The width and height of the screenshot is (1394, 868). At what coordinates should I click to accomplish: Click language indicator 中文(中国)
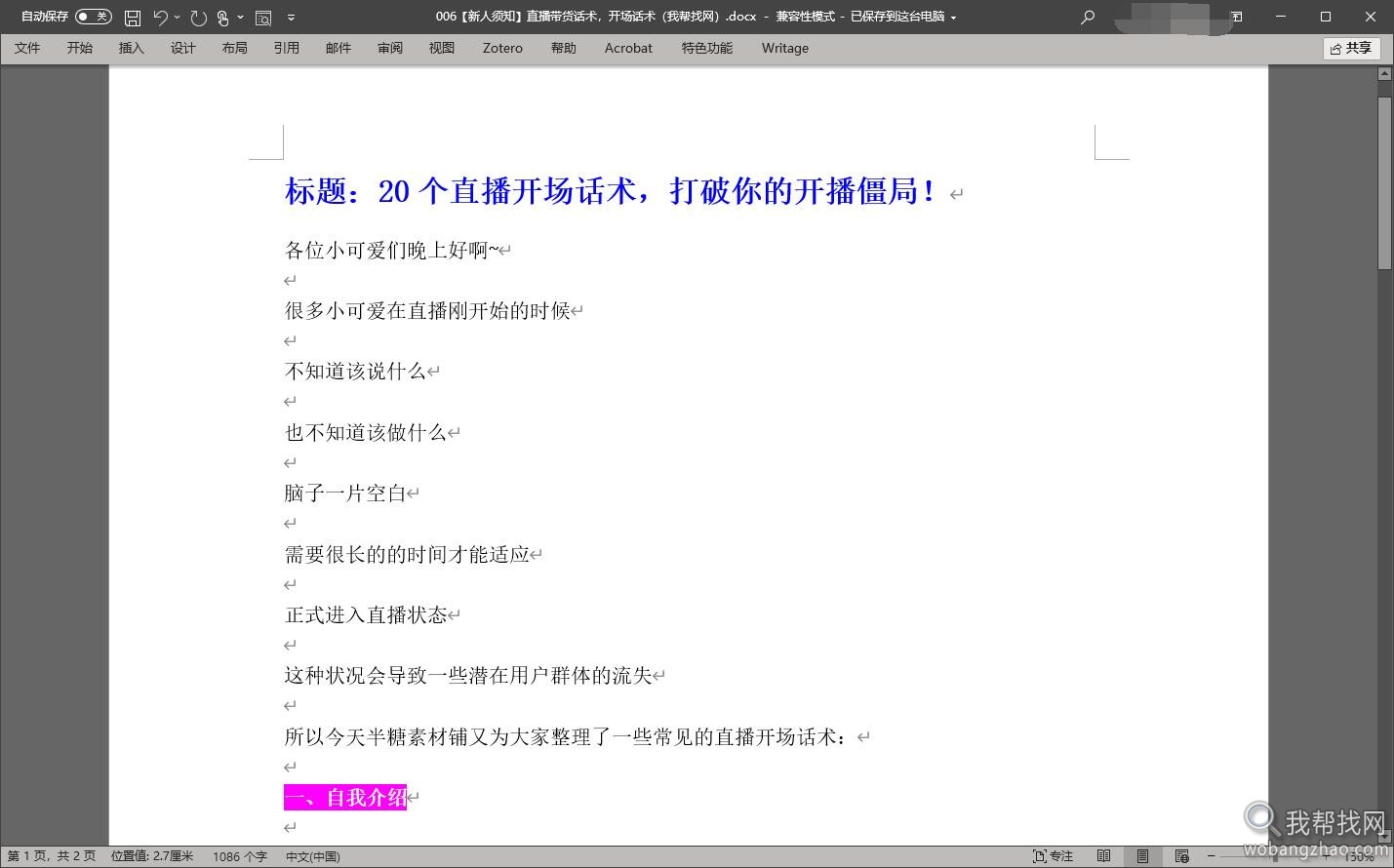pos(312,856)
